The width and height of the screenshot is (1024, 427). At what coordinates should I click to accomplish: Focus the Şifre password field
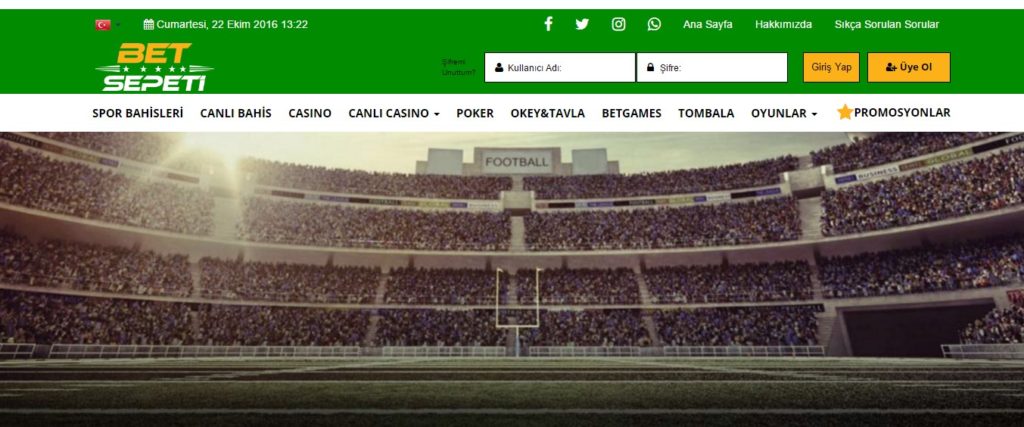(712, 67)
